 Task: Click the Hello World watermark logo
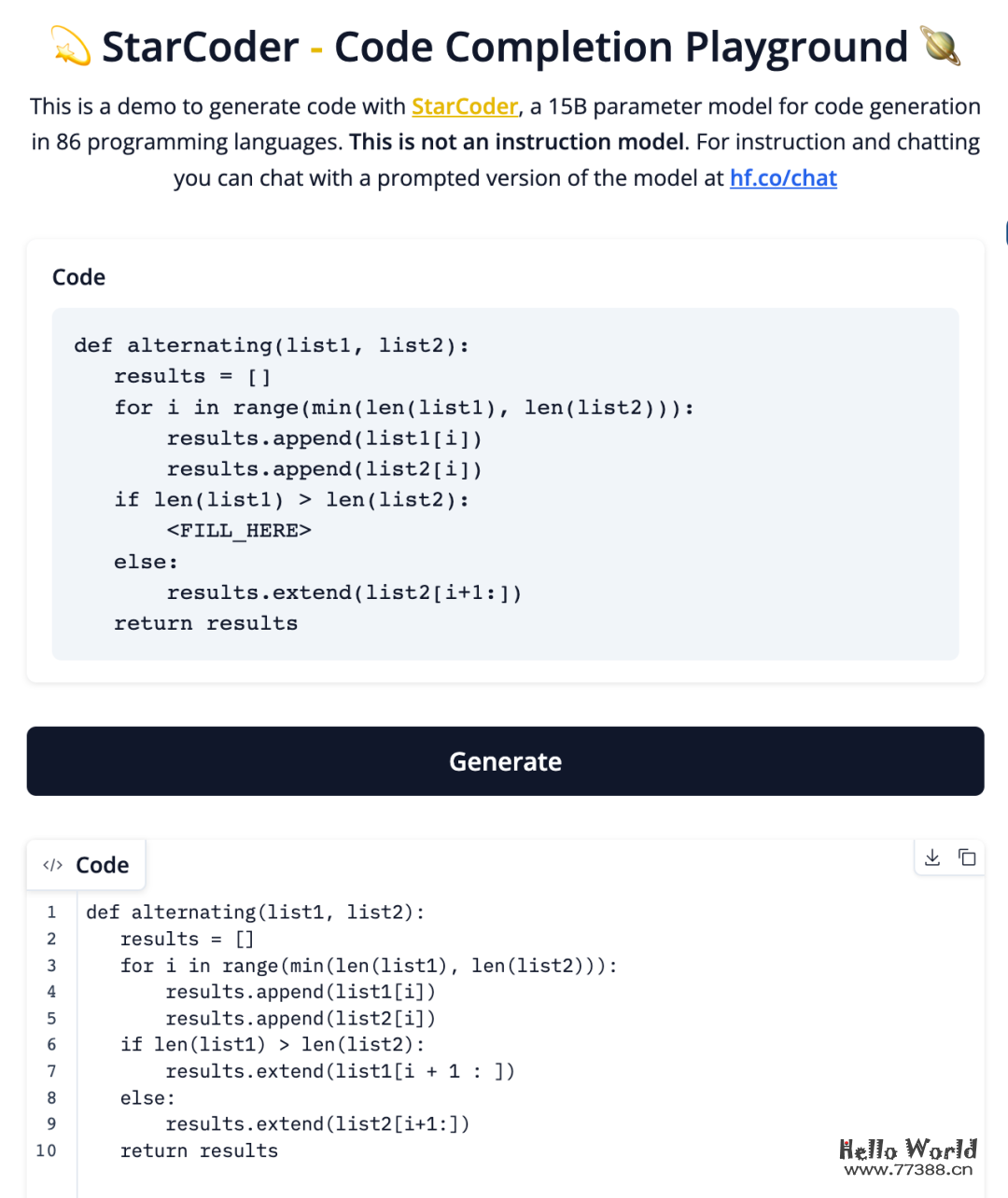[x=907, y=1157]
